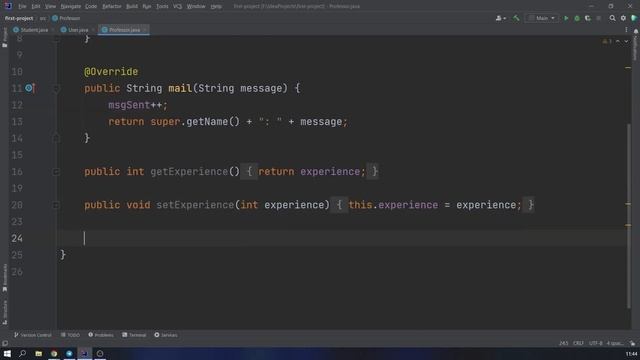The height and width of the screenshot is (360, 640).
Task: Toggle tool window bars icon in status corner
Action: [x=5, y=343]
